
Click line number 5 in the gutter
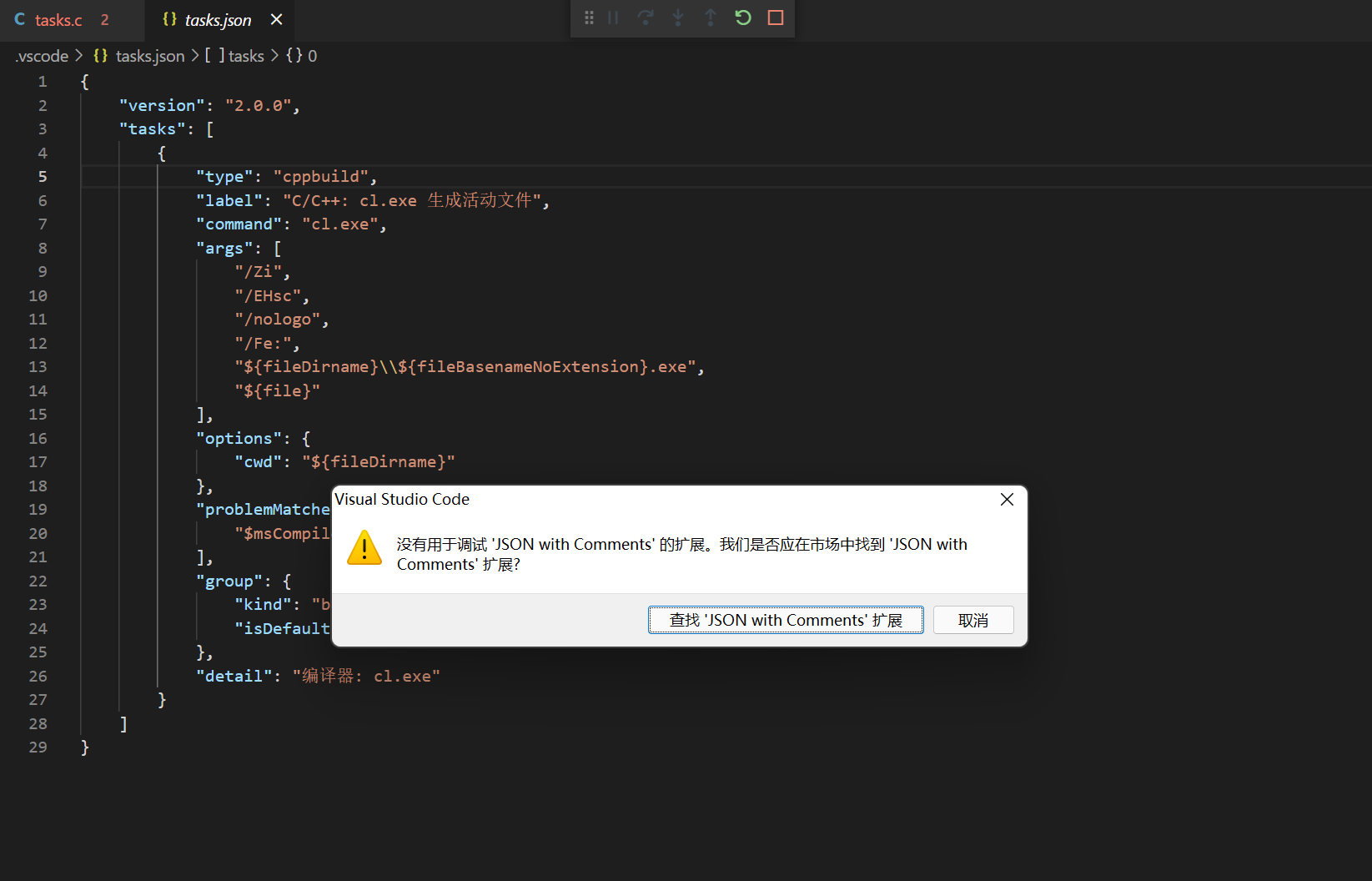(43, 177)
